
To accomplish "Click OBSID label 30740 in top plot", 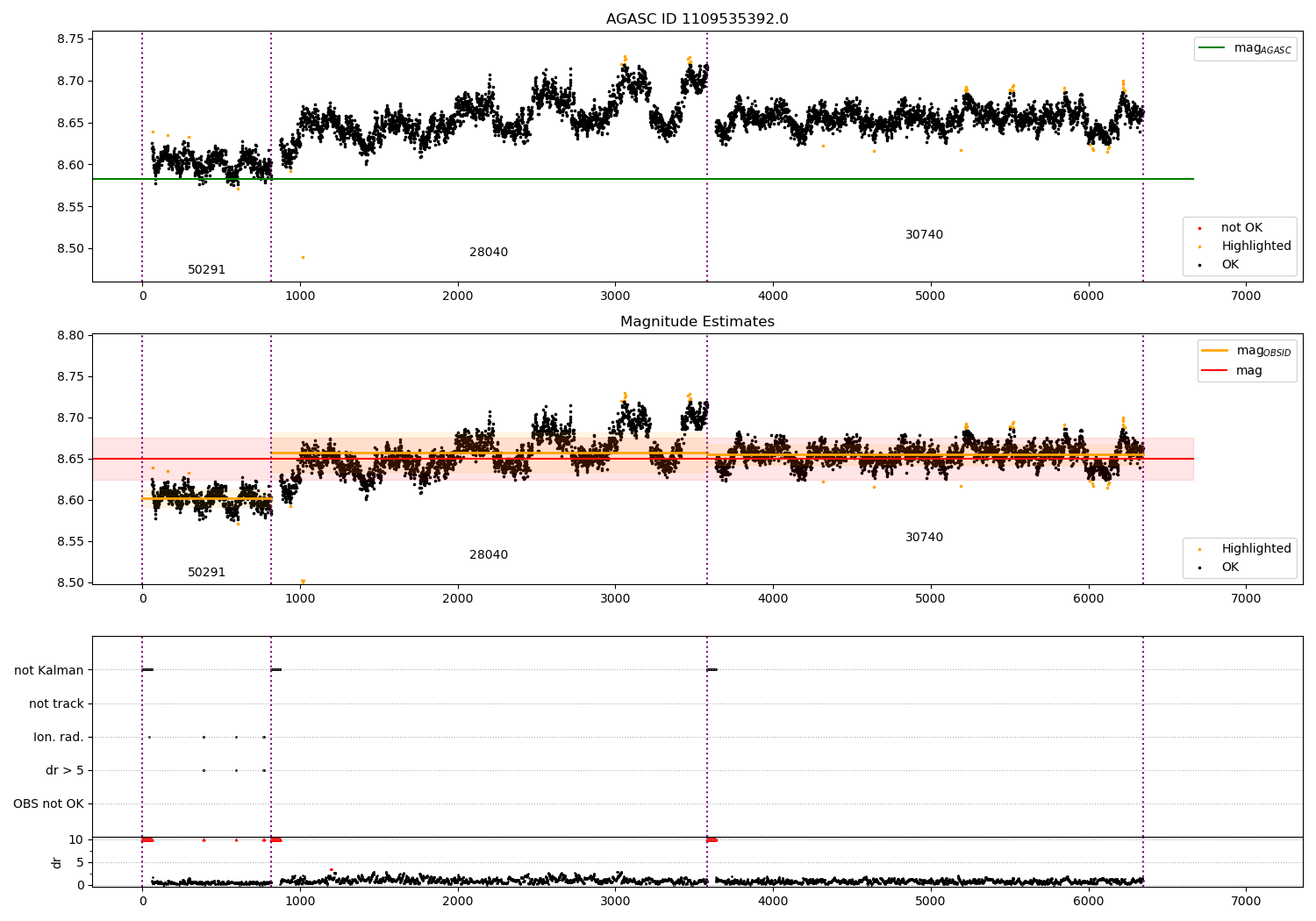I will [924, 235].
